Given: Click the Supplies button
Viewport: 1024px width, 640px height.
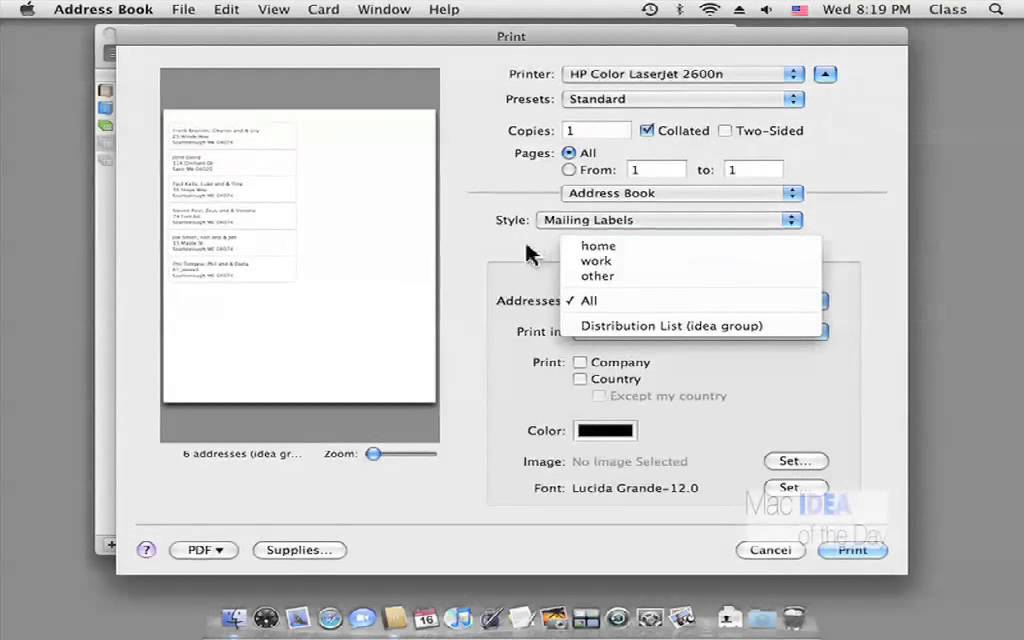Looking at the screenshot, I should (x=300, y=550).
